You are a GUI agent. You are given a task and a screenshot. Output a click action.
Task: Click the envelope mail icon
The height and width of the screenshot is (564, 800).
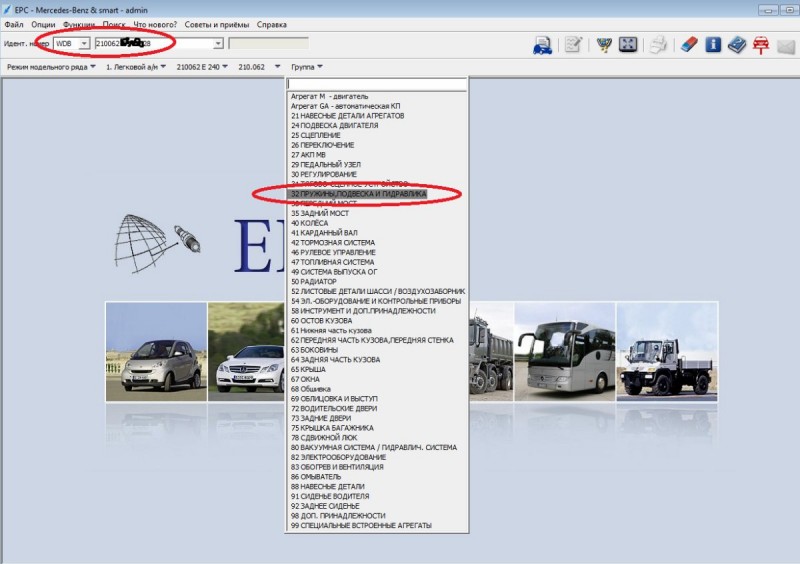pyautogui.click(x=786, y=46)
